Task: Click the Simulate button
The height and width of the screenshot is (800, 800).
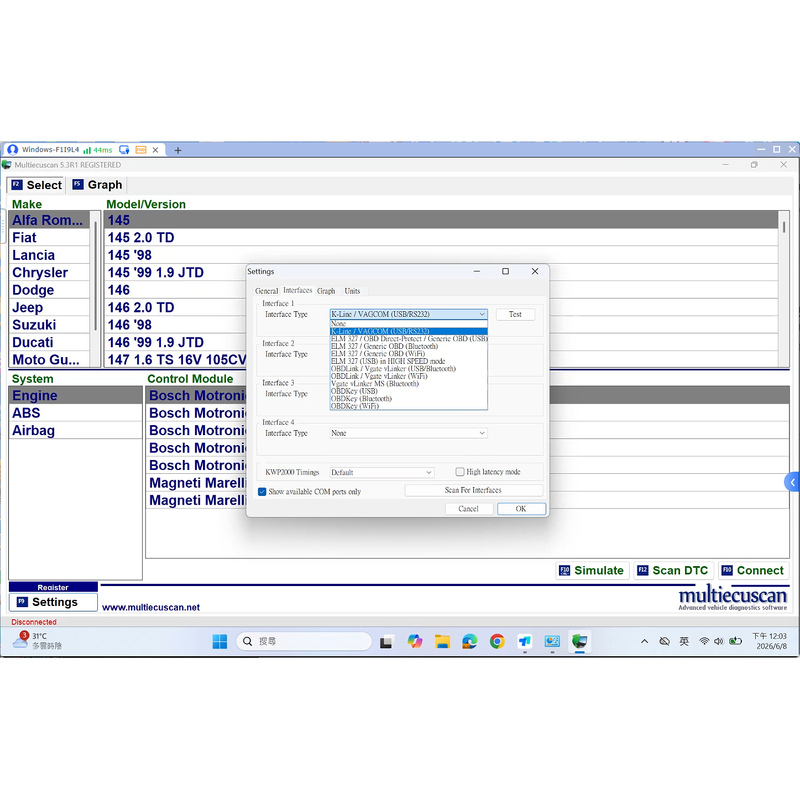Action: tap(592, 570)
